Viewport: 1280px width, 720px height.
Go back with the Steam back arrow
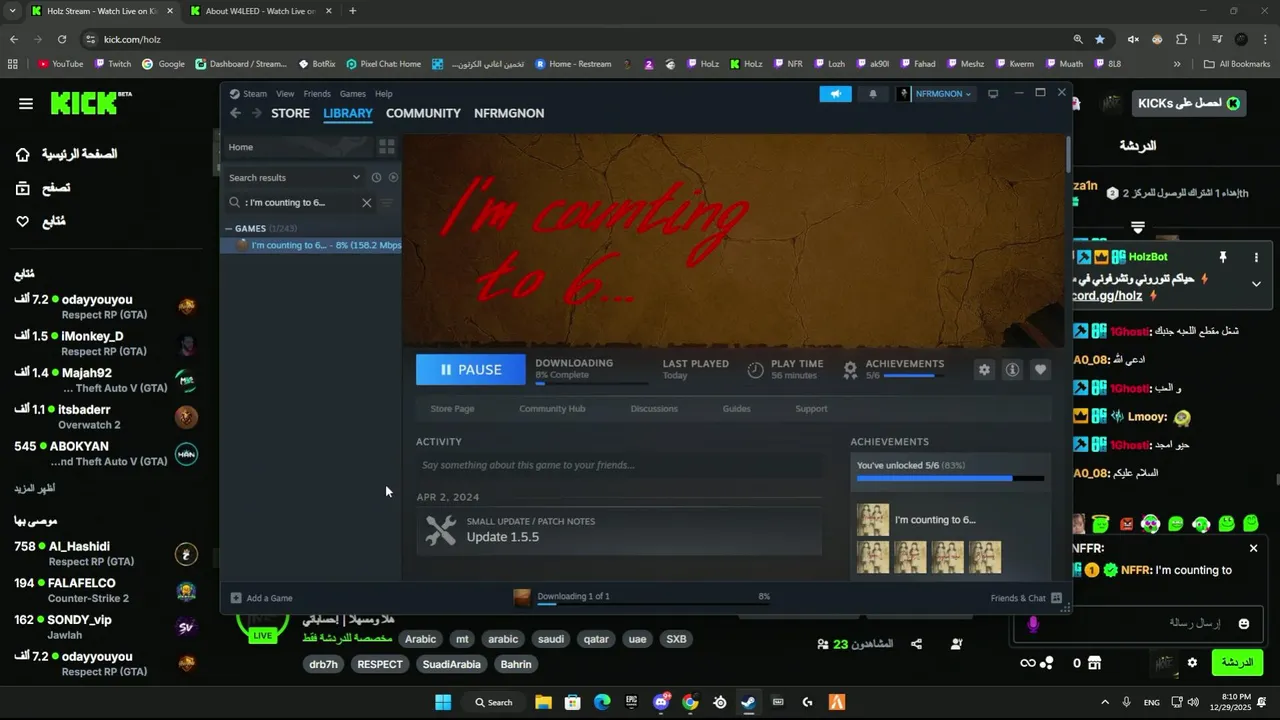(235, 113)
